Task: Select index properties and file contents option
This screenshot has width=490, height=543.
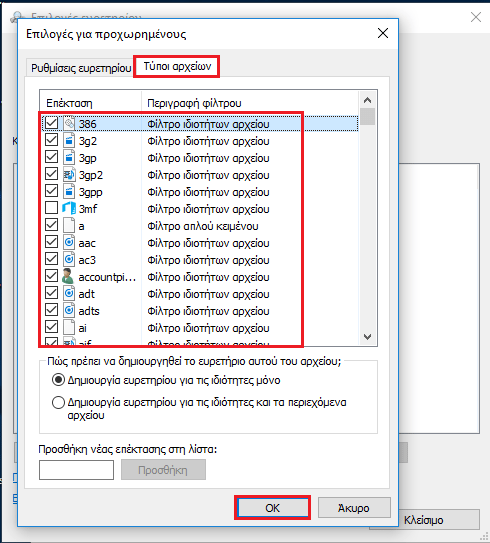Action: coord(58,402)
